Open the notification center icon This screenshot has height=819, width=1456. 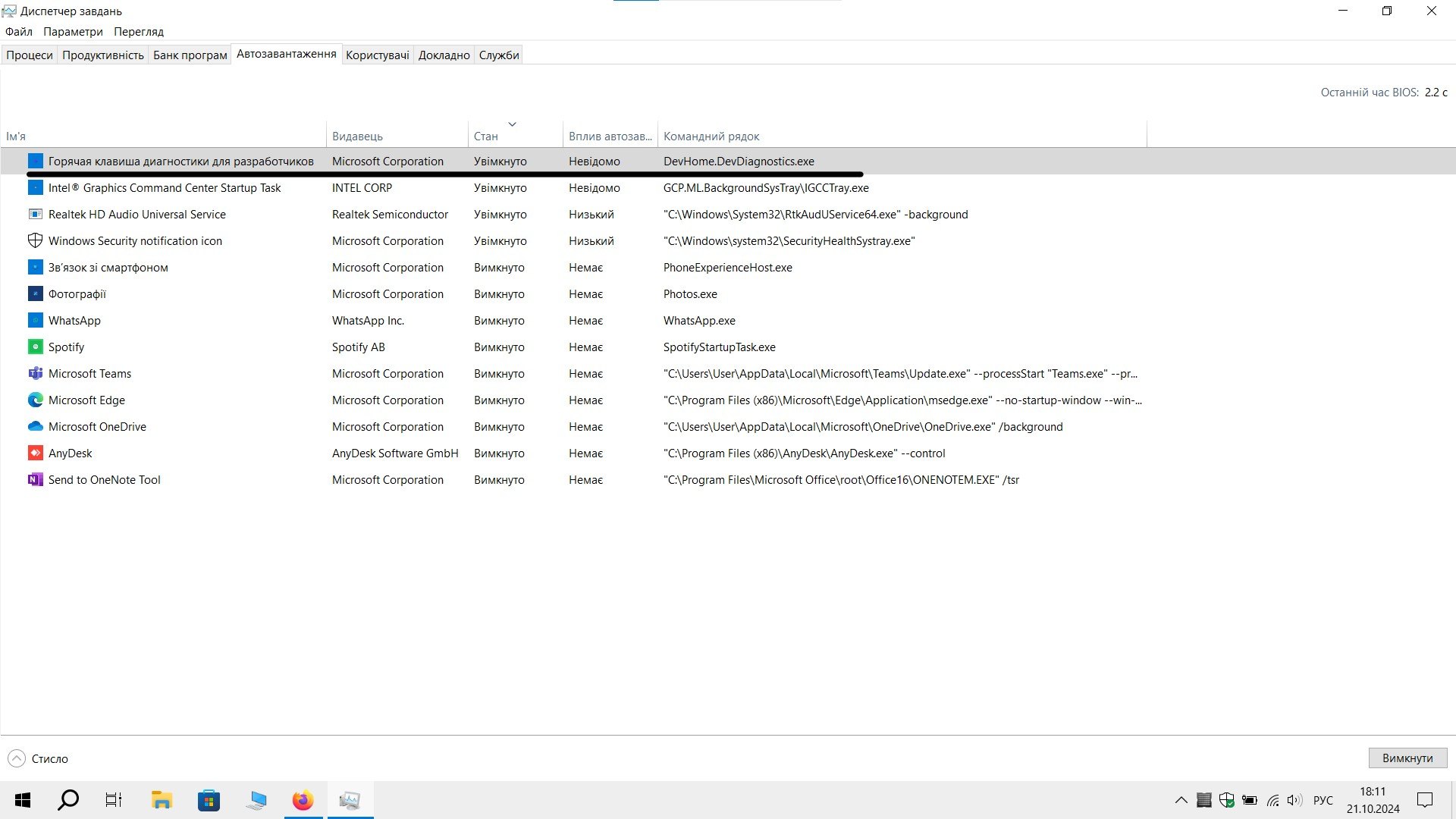1425,800
